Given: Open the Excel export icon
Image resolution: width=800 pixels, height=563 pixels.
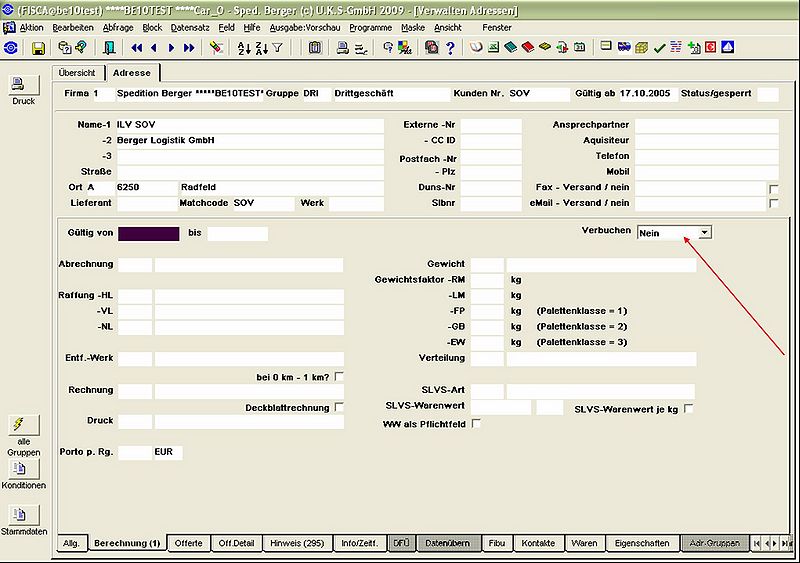Looking at the screenshot, I should tap(493, 47).
